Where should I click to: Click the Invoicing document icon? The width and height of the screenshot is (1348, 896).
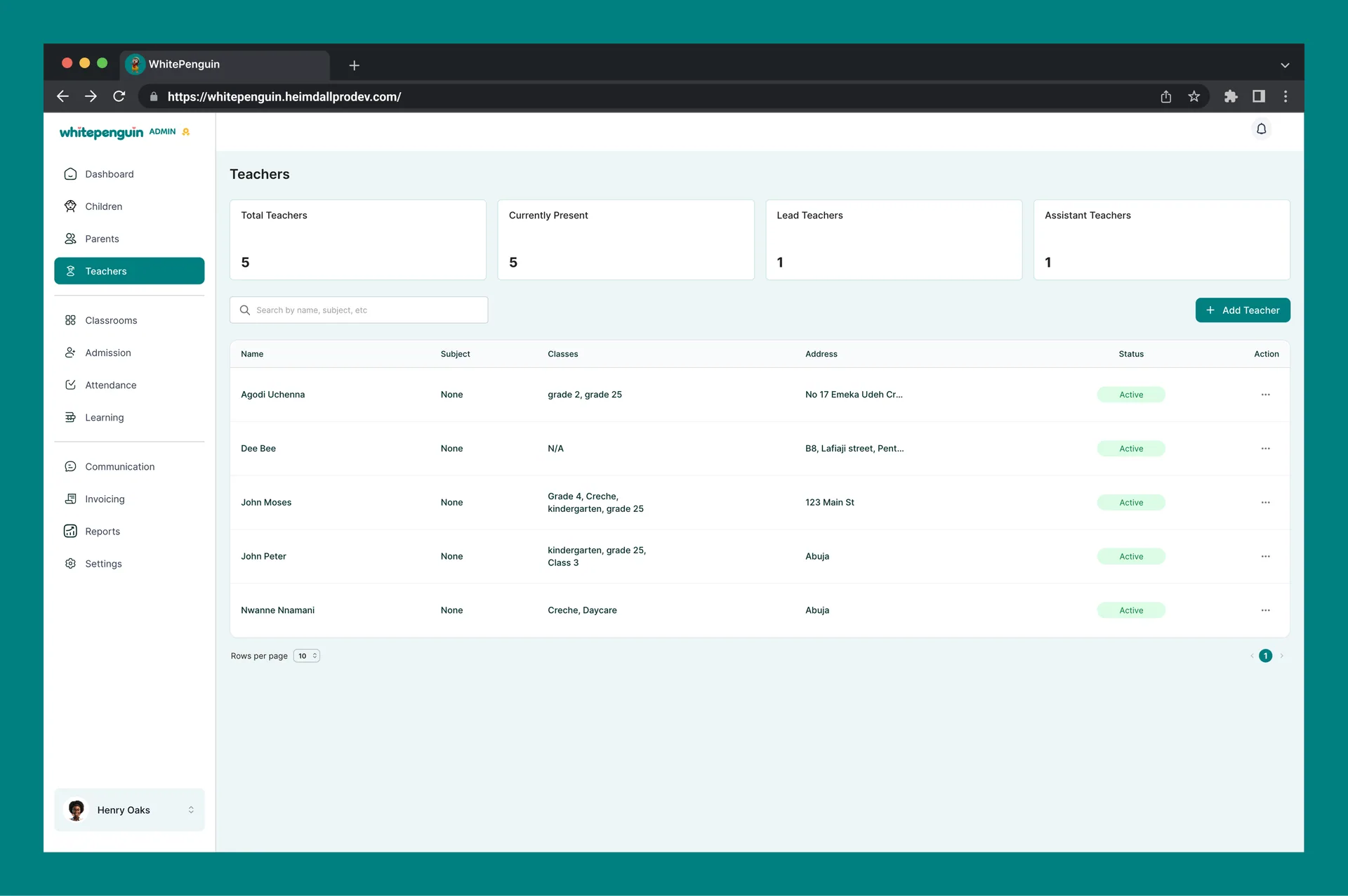[70, 499]
